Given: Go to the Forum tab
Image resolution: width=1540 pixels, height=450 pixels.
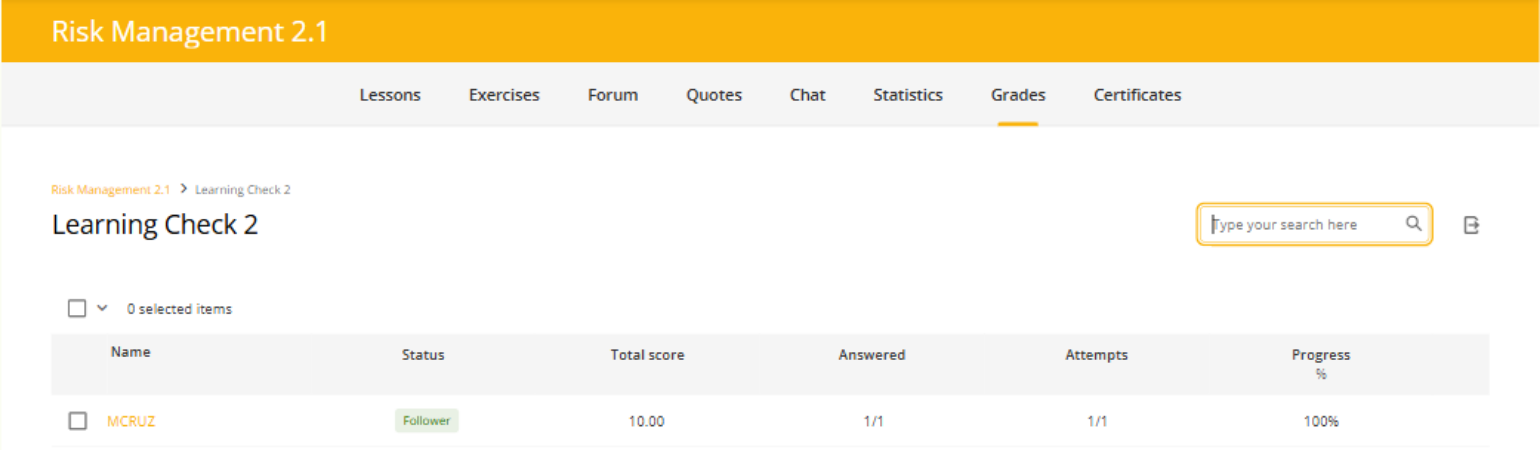Looking at the screenshot, I should coord(613,95).
